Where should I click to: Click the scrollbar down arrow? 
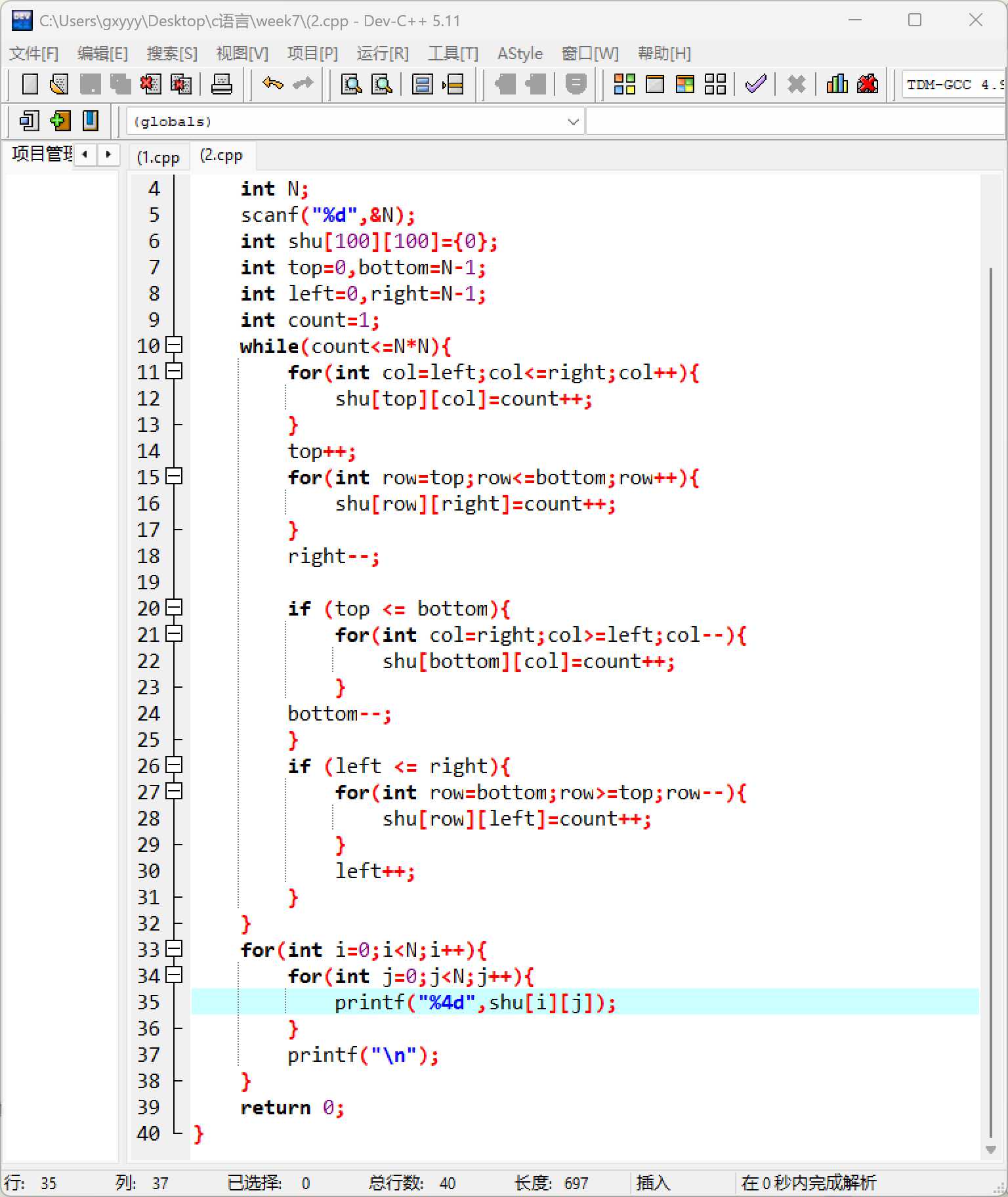(991, 1150)
